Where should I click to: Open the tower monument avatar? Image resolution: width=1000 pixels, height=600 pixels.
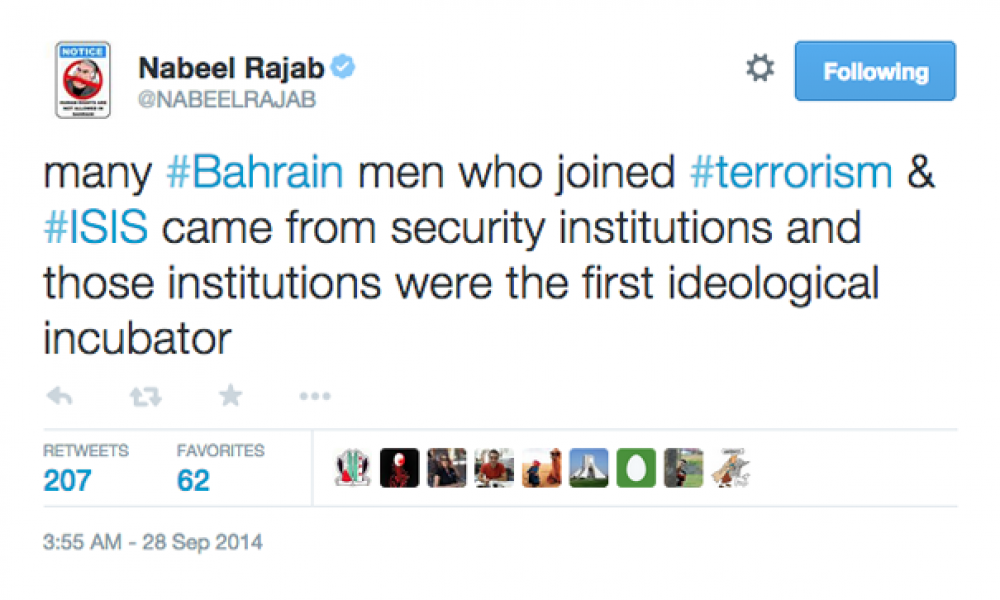pyautogui.click(x=589, y=468)
